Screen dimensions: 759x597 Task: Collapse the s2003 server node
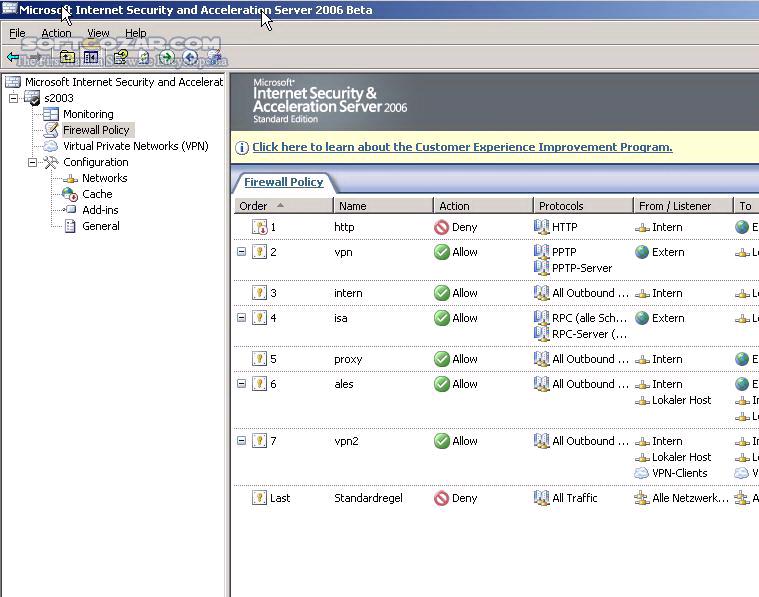tap(14, 98)
